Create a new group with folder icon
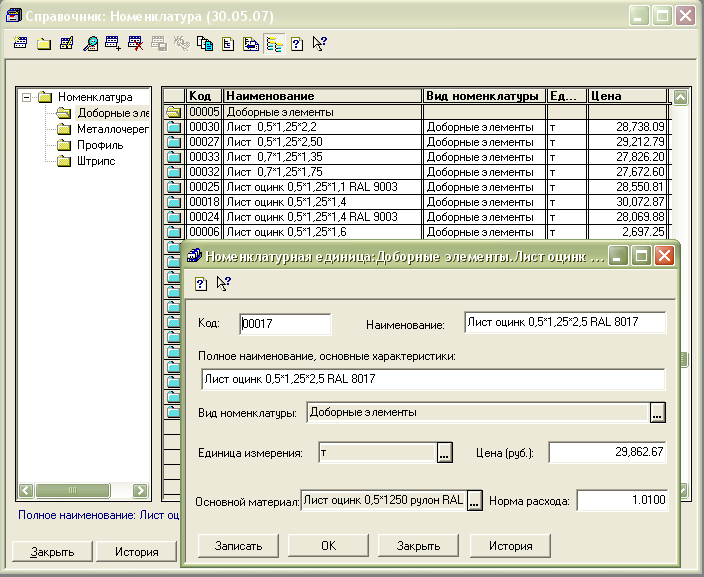This screenshot has height=577, width=704. (44, 43)
